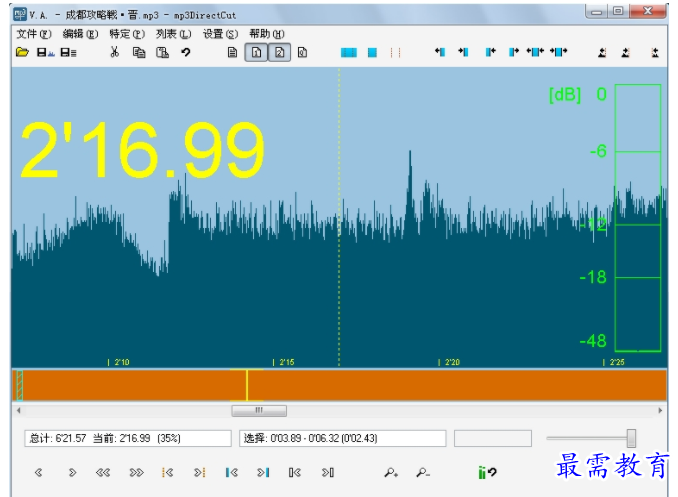Click the first left-arrow-before-blue-bar icon

tap(440, 52)
